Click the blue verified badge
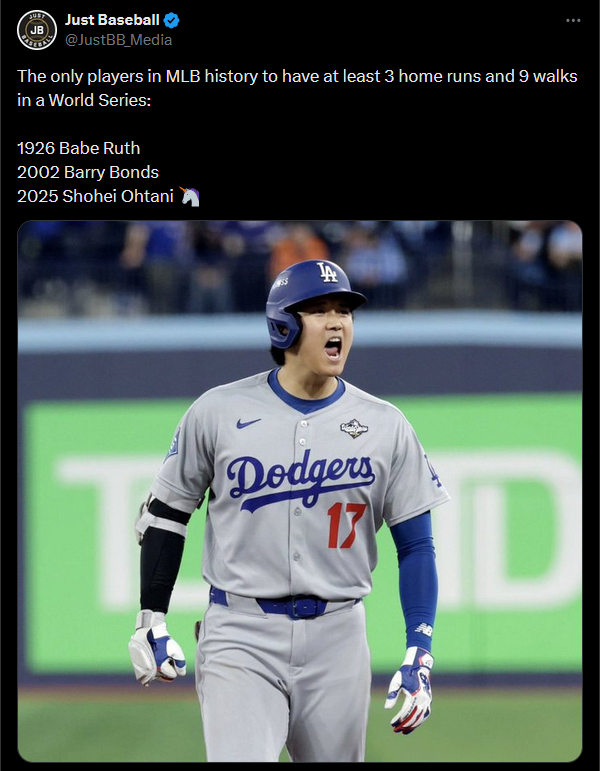600x771 pixels. point(172,21)
